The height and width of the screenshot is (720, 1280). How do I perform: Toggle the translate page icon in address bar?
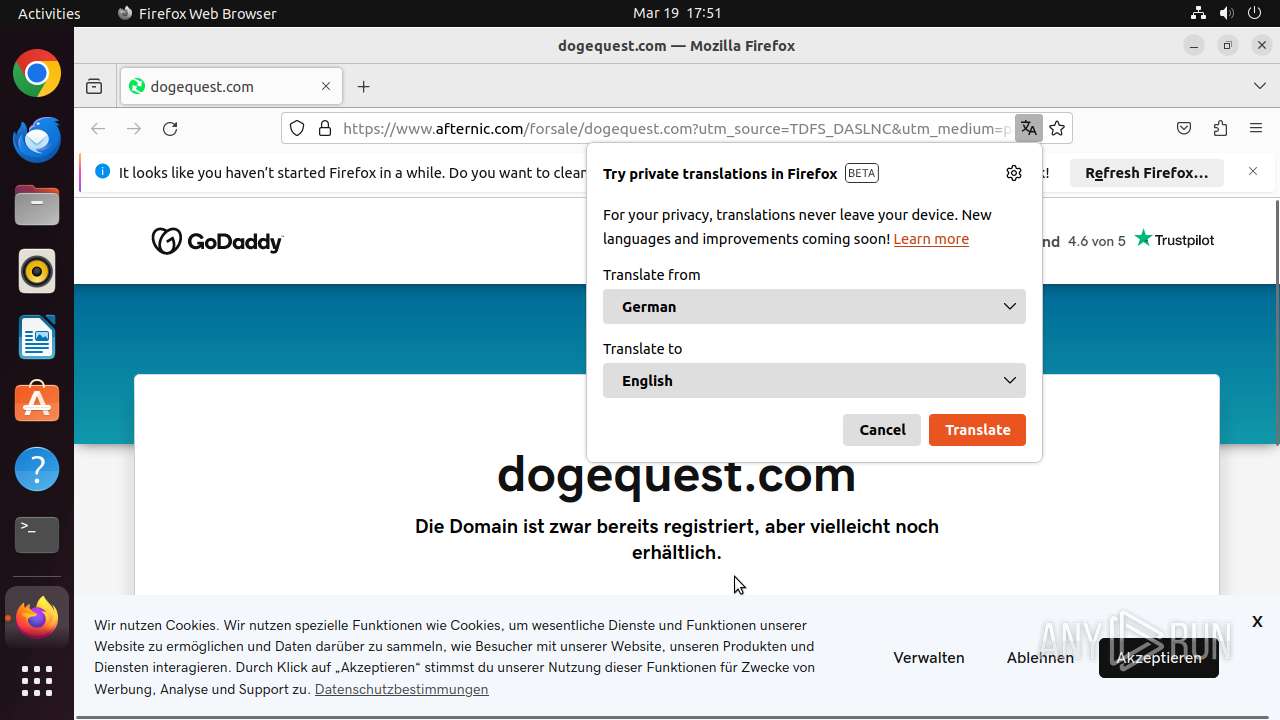(x=1028, y=128)
